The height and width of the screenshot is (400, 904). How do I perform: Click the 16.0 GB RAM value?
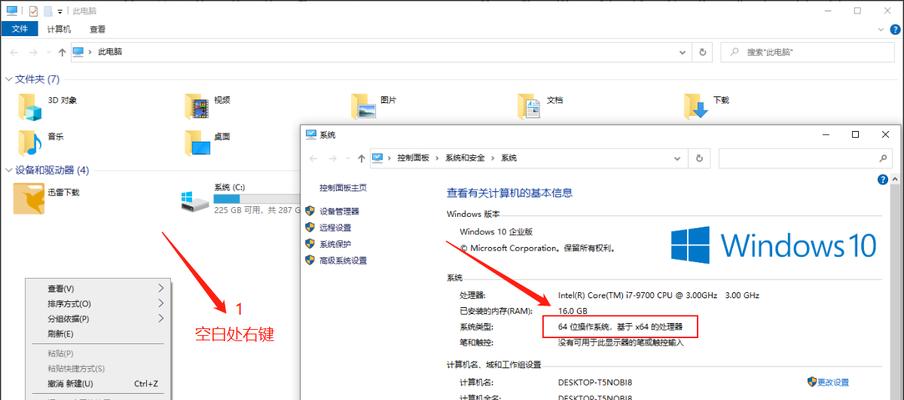pyautogui.click(x=572, y=311)
